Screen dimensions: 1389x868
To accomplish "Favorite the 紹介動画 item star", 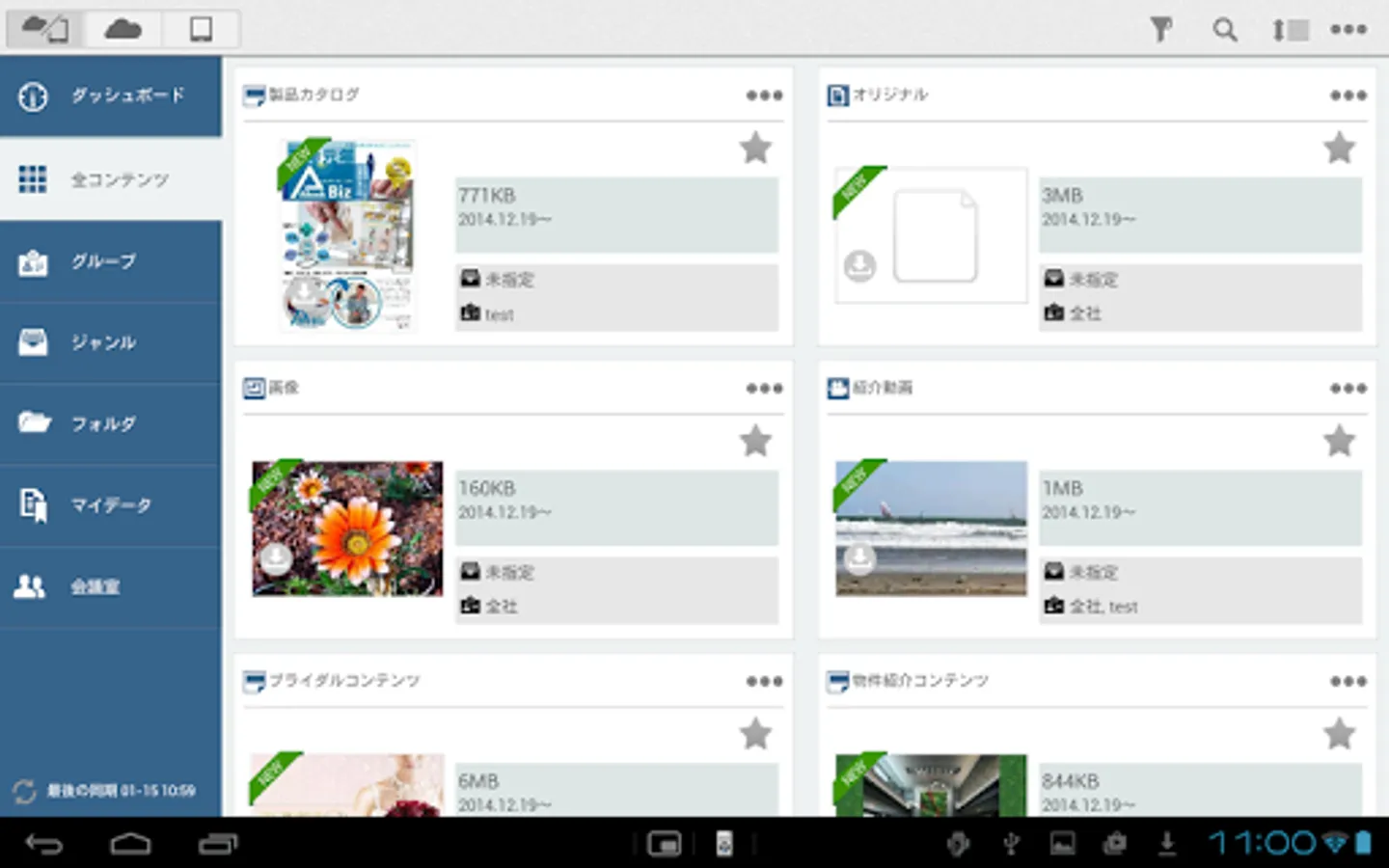I will click(x=1339, y=441).
